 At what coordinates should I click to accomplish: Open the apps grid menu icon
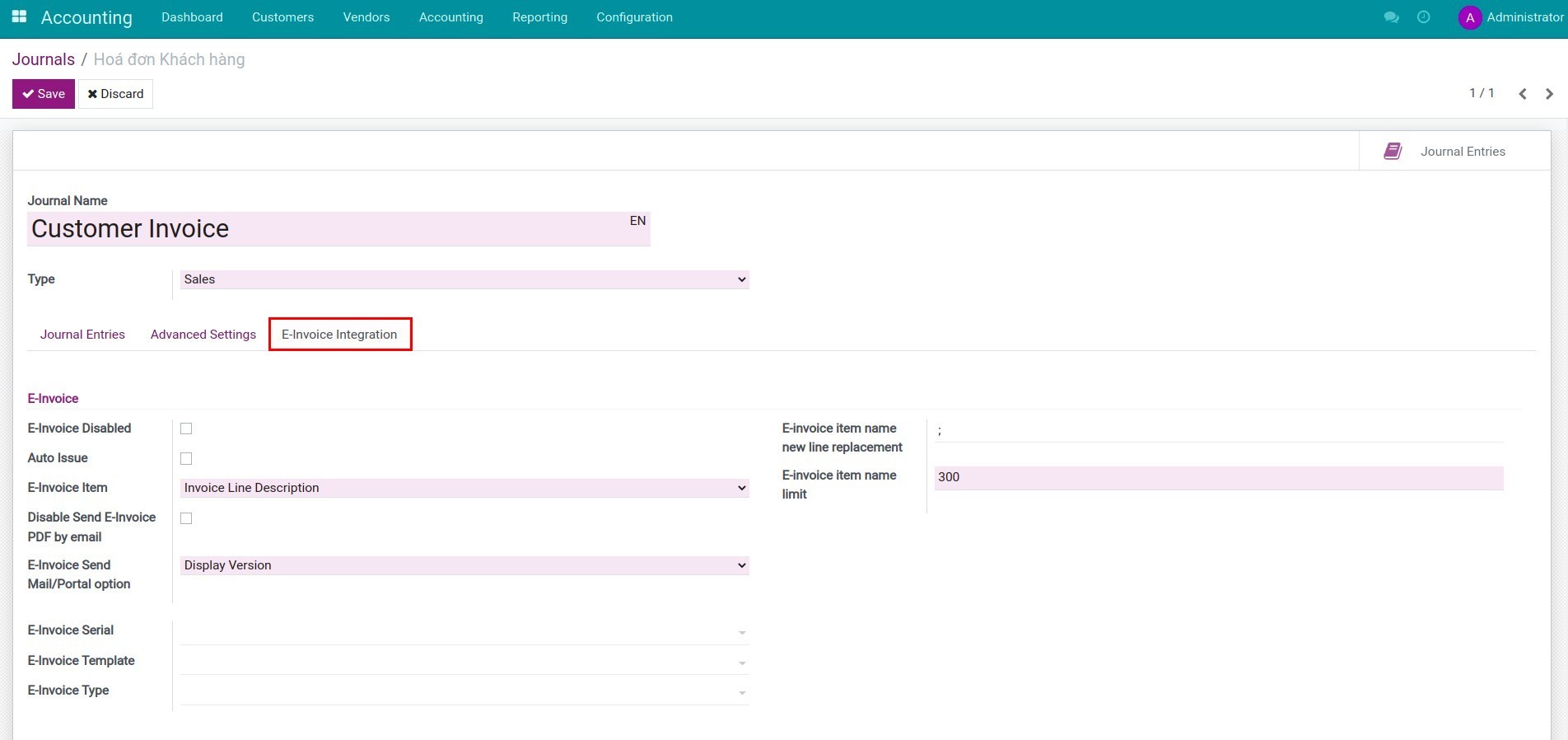(x=19, y=16)
